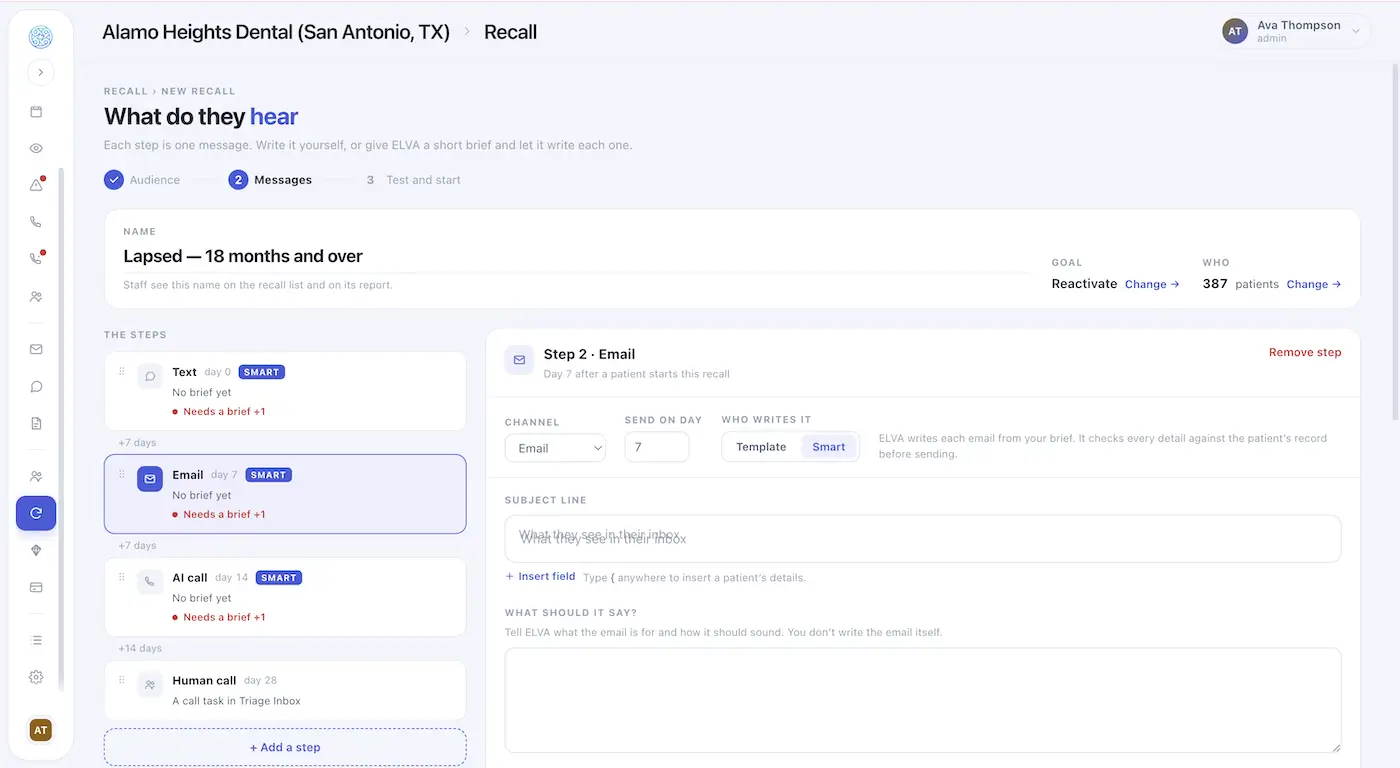Click the +14 days interval label

[x=140, y=648]
